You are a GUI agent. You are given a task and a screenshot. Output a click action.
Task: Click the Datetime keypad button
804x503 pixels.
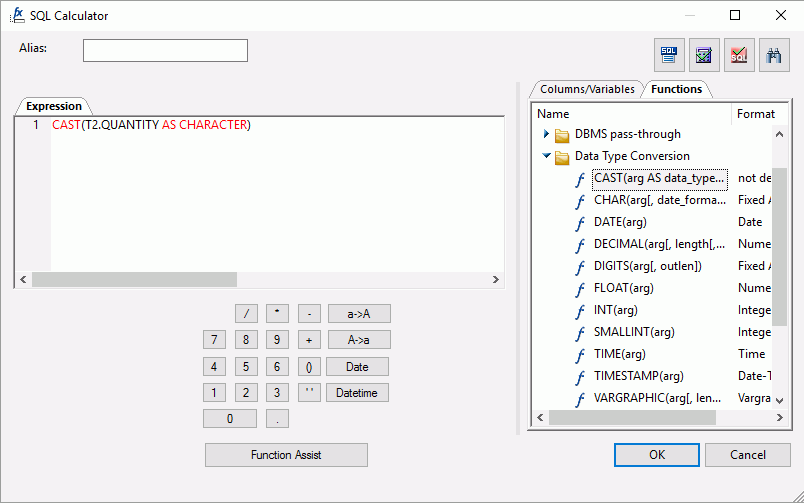(x=357, y=393)
